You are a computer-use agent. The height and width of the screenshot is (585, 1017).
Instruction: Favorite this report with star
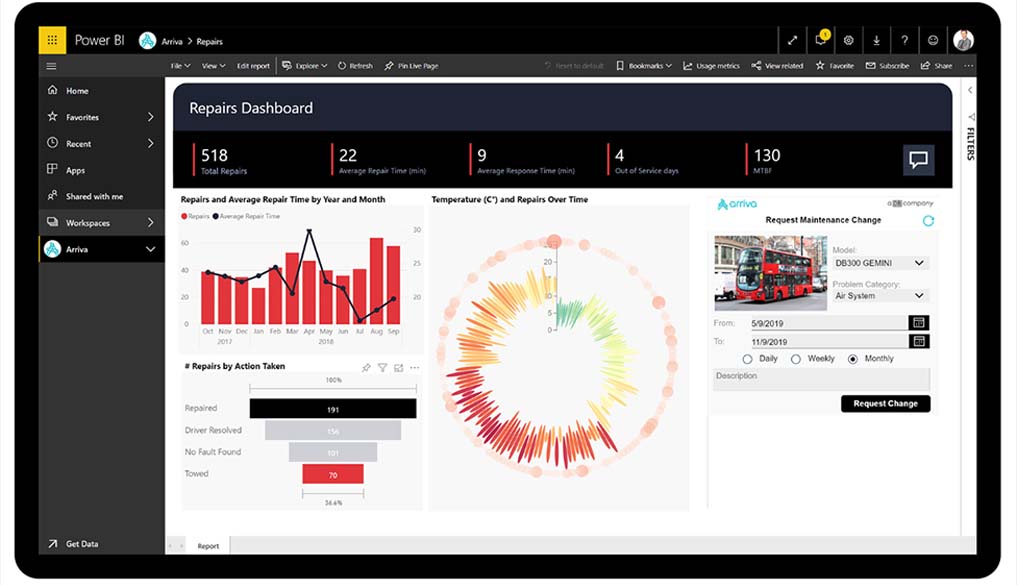(x=835, y=66)
